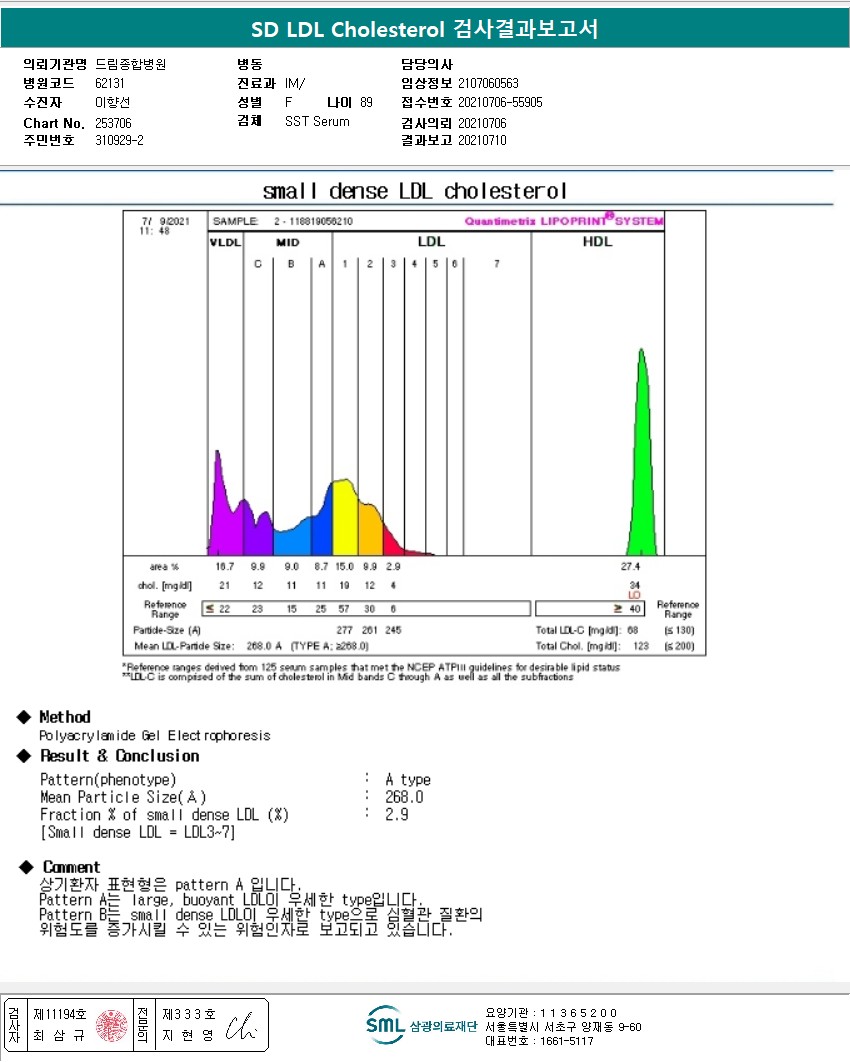Click the diamond bullet beside Comment
This screenshot has width=850, height=1062.
26,866
